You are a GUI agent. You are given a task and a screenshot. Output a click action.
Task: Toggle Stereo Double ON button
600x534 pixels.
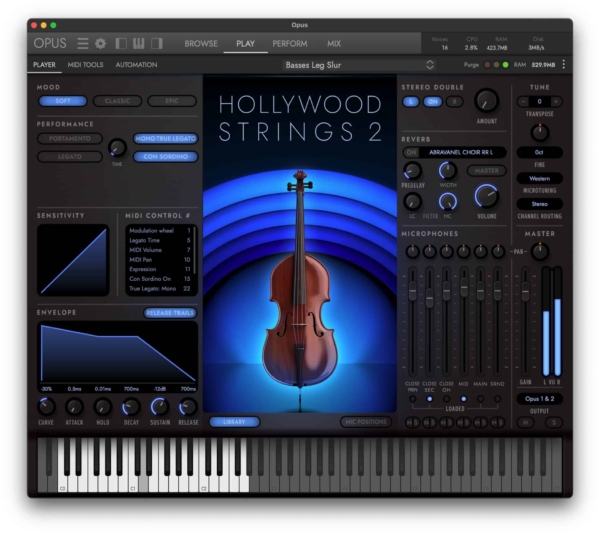433,101
